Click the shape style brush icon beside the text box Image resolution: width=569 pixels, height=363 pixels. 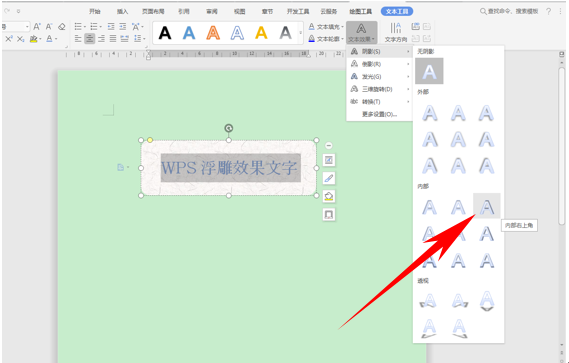pos(329,178)
